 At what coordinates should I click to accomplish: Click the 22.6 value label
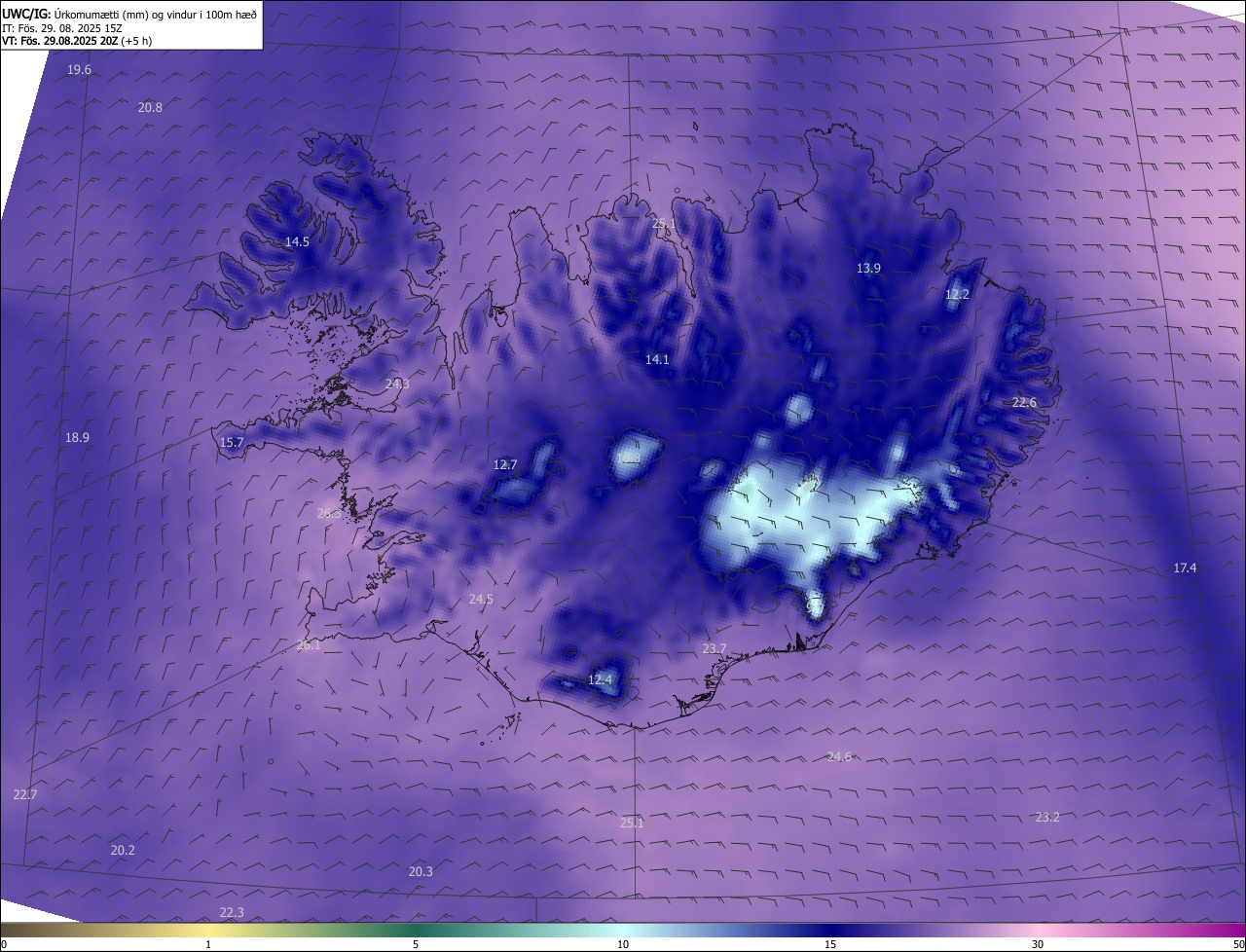click(x=1024, y=403)
